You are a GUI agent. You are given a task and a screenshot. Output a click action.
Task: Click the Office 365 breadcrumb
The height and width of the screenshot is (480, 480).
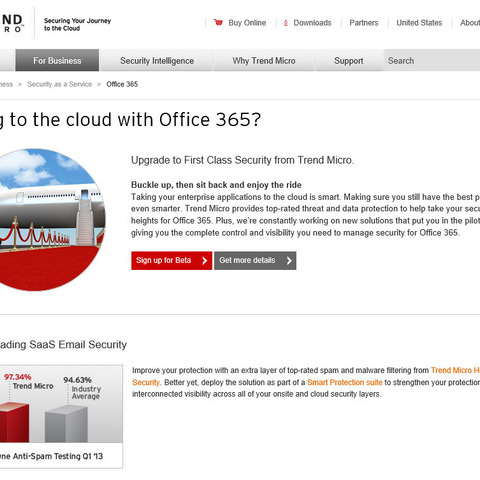(x=122, y=84)
